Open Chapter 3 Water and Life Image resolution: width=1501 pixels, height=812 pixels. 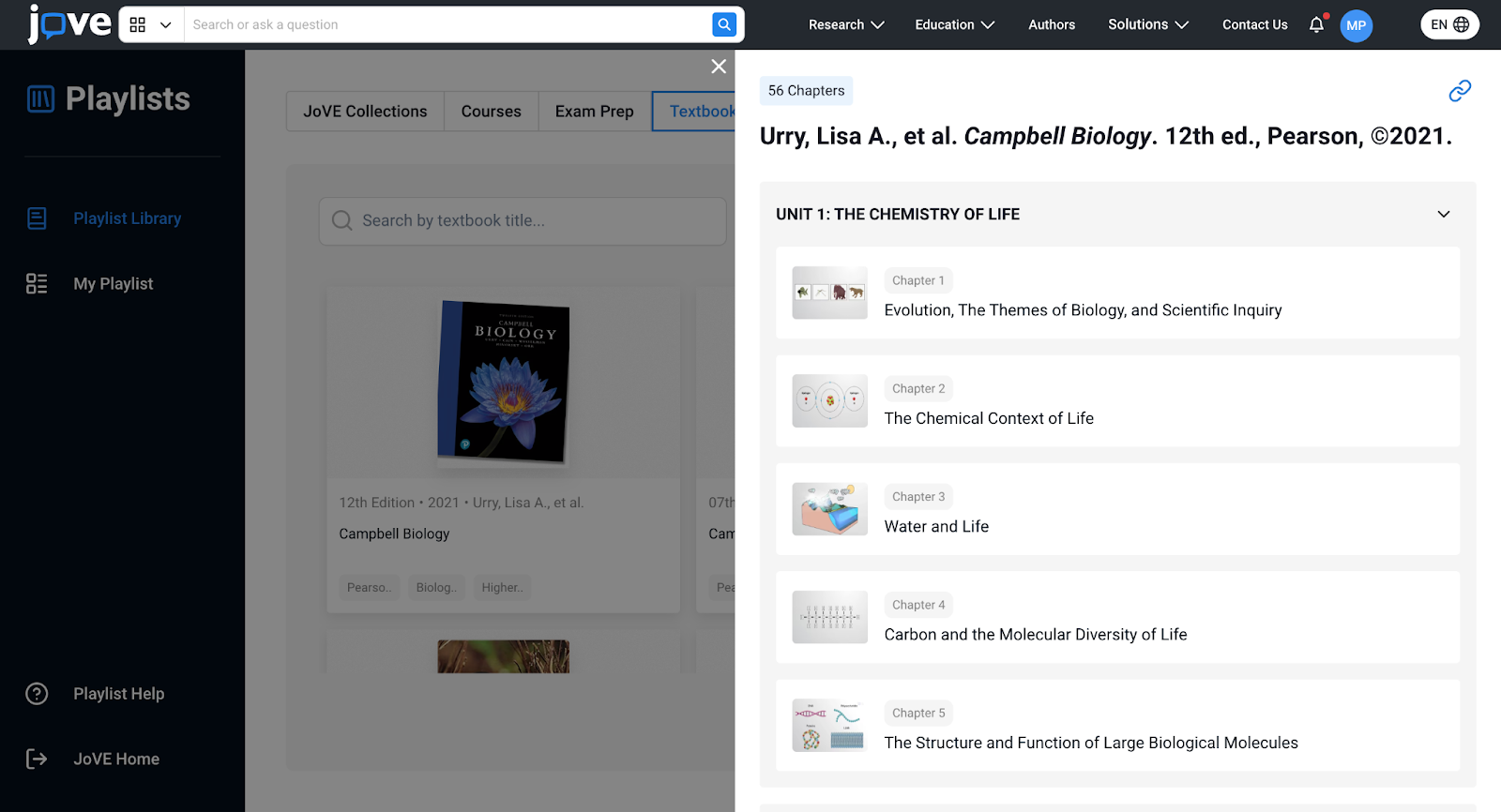(x=1117, y=509)
